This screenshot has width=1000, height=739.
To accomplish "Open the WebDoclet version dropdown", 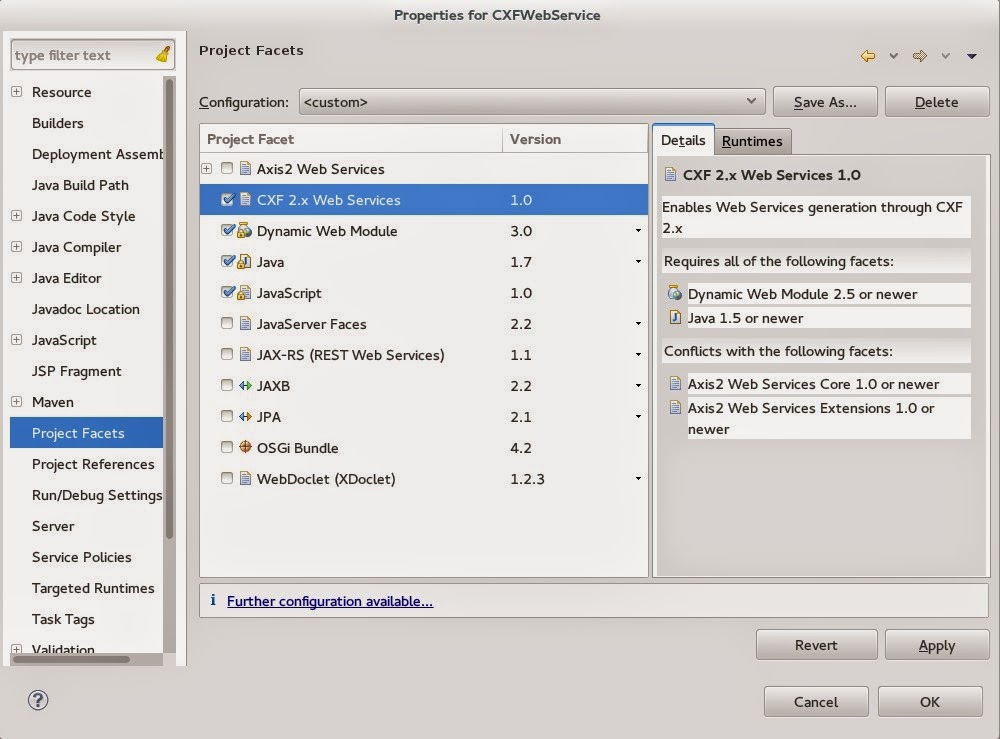I will [x=638, y=479].
